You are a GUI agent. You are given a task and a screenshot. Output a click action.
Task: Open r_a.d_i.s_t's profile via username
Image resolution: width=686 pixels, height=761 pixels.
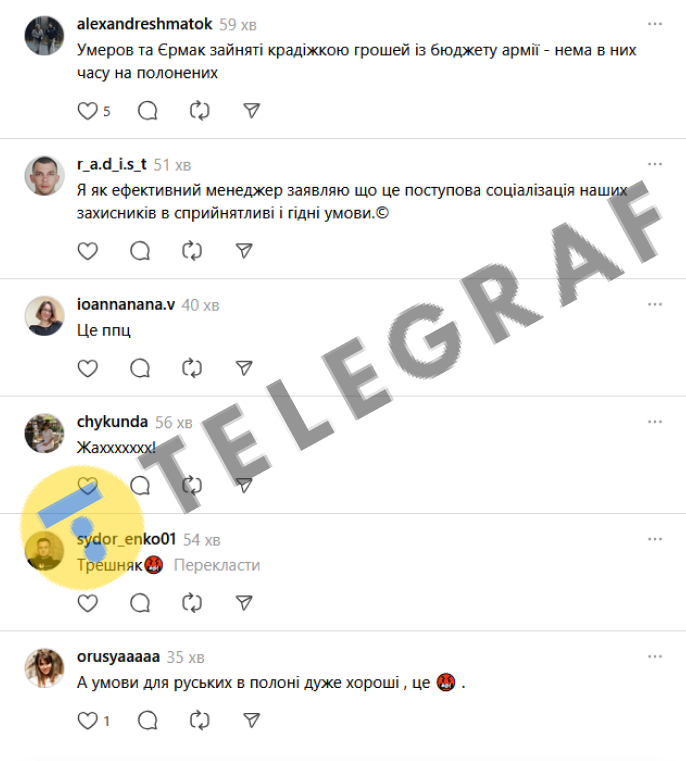pyautogui.click(x=112, y=165)
